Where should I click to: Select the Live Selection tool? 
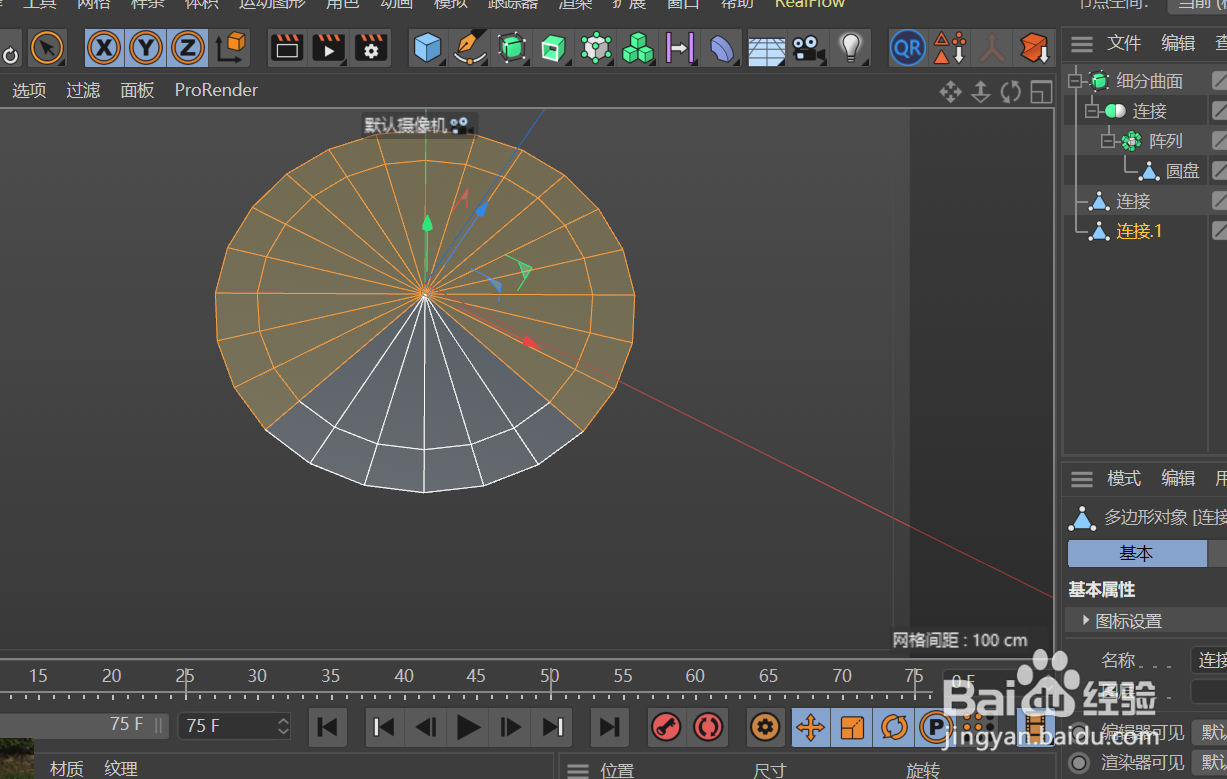click(47, 47)
